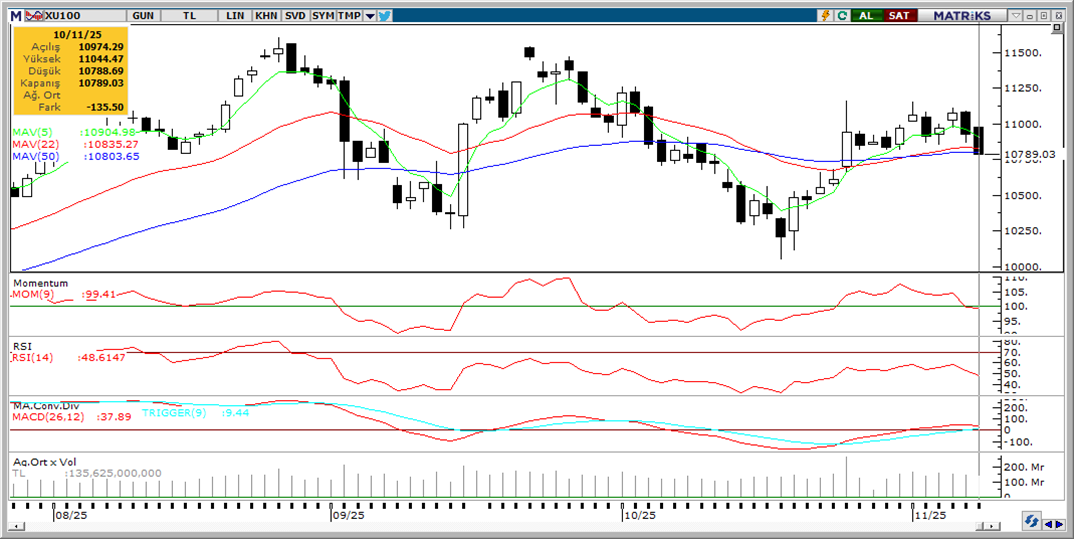Screen dimensions: 1074x539
Task: Open the SYM symbol menu
Action: 322,16
